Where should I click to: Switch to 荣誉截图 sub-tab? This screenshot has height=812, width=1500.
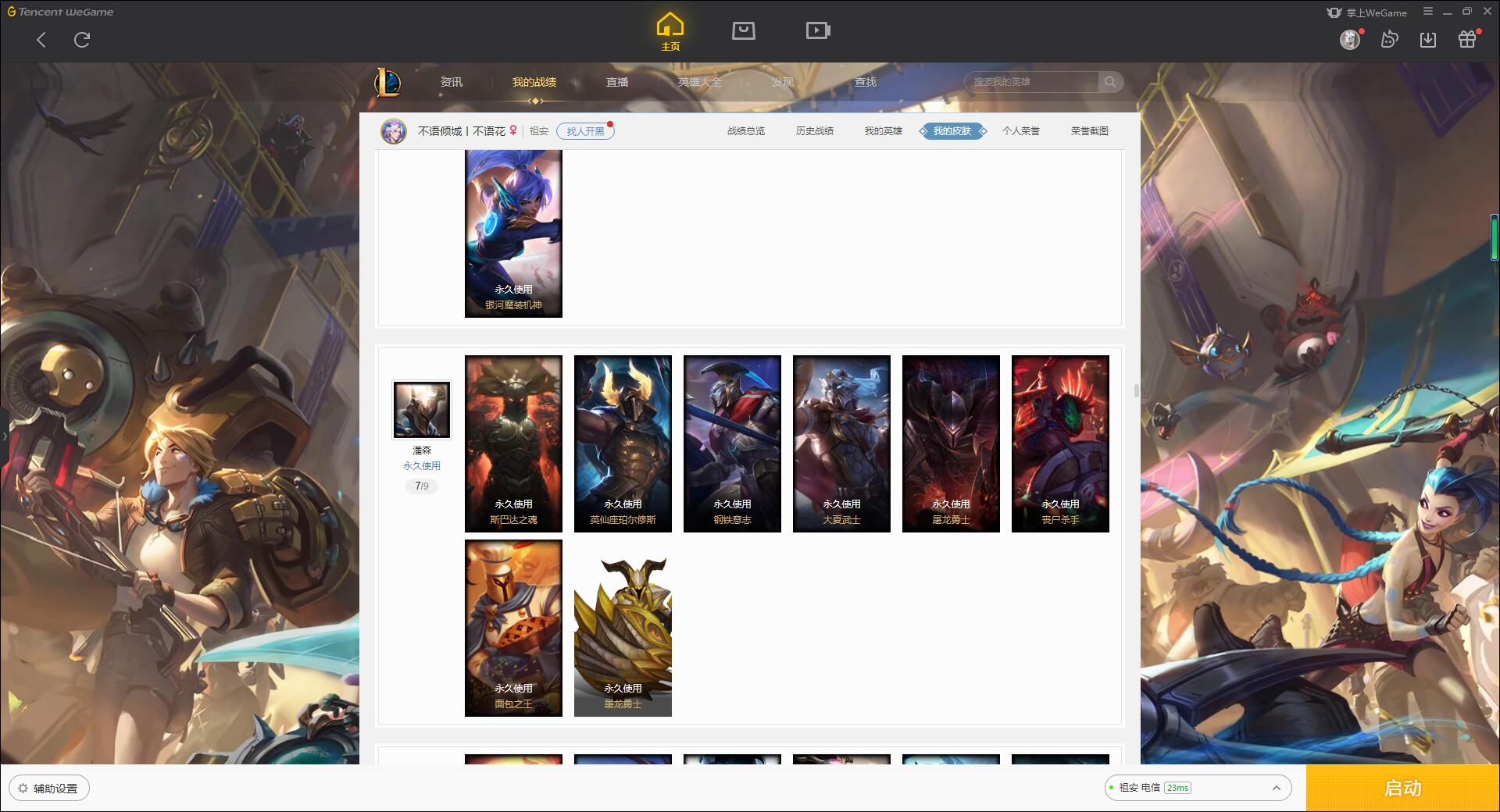point(1090,131)
